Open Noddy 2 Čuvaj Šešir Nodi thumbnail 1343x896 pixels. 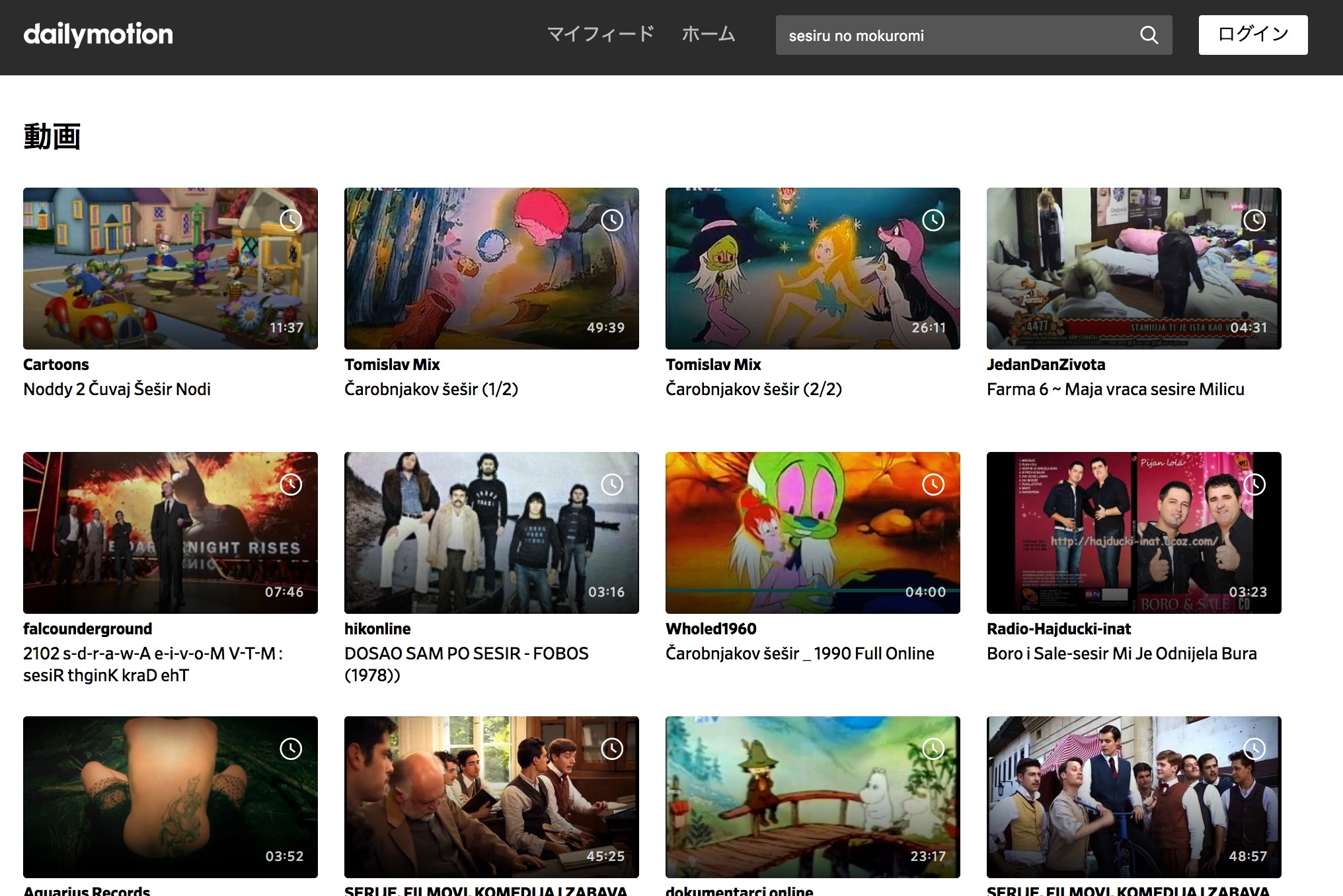pyautogui.click(x=171, y=268)
